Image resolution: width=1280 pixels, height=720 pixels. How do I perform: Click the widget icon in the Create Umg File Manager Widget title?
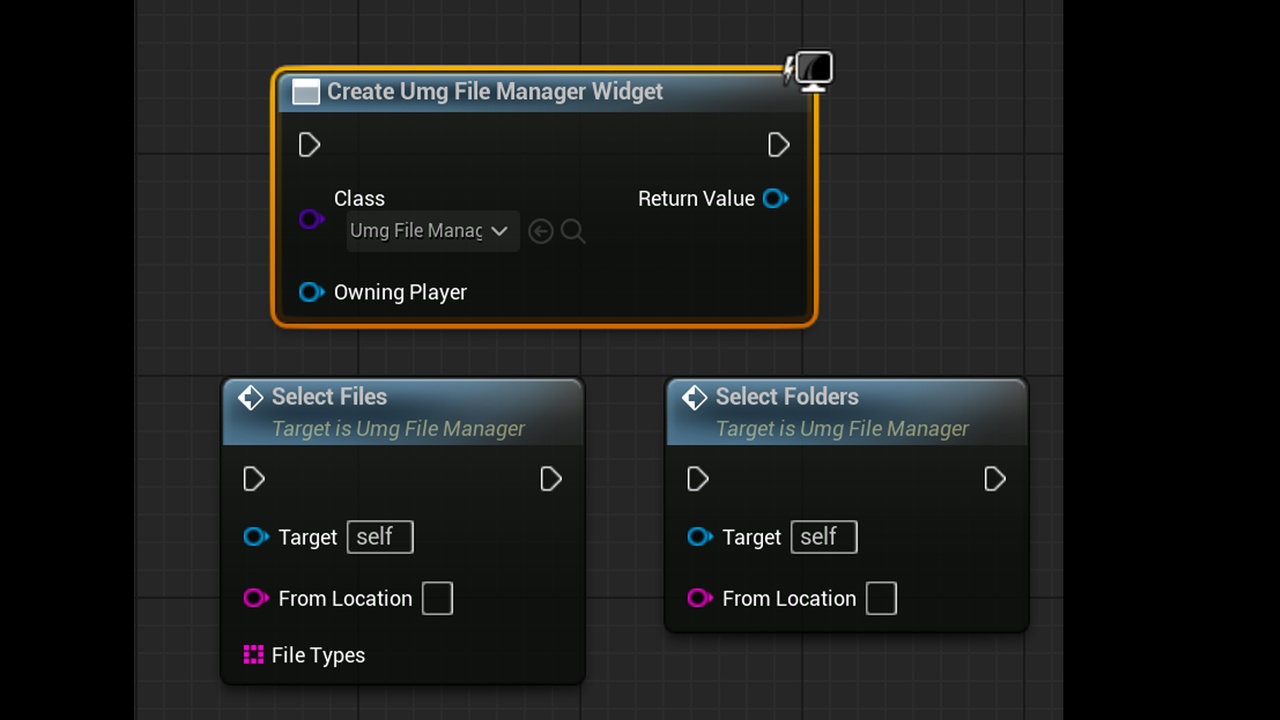tap(305, 92)
